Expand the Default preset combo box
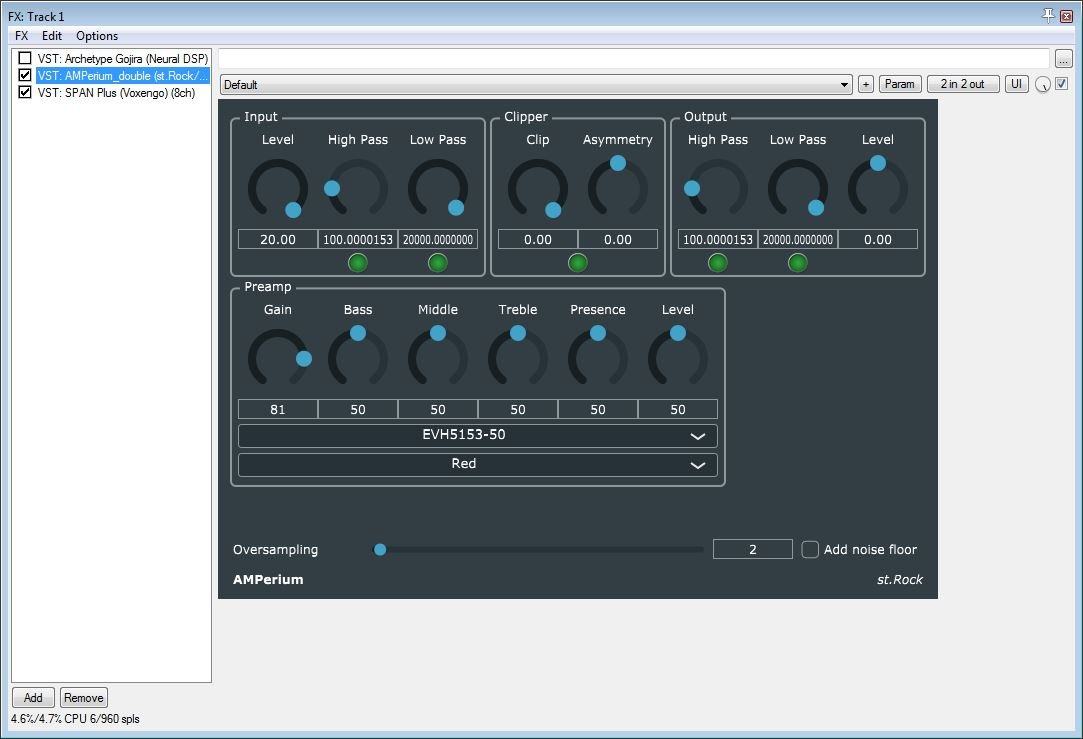 coord(535,85)
